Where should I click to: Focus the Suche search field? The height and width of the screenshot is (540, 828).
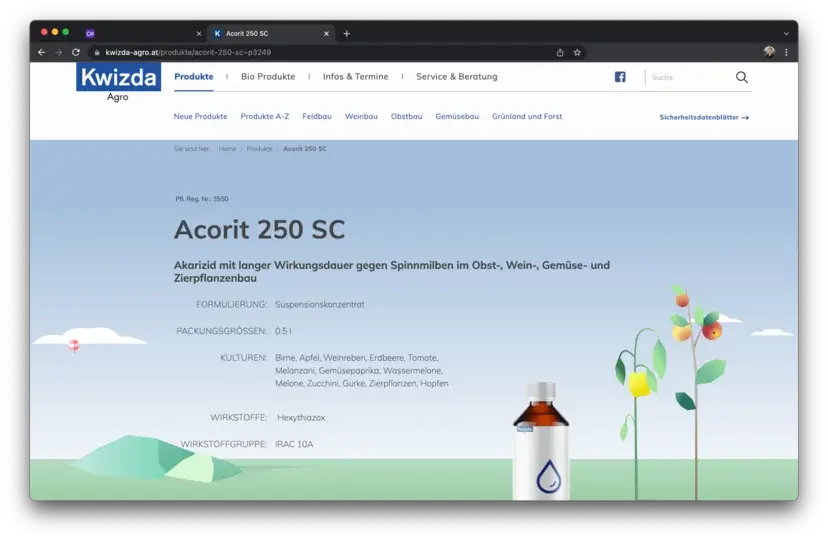click(x=689, y=77)
